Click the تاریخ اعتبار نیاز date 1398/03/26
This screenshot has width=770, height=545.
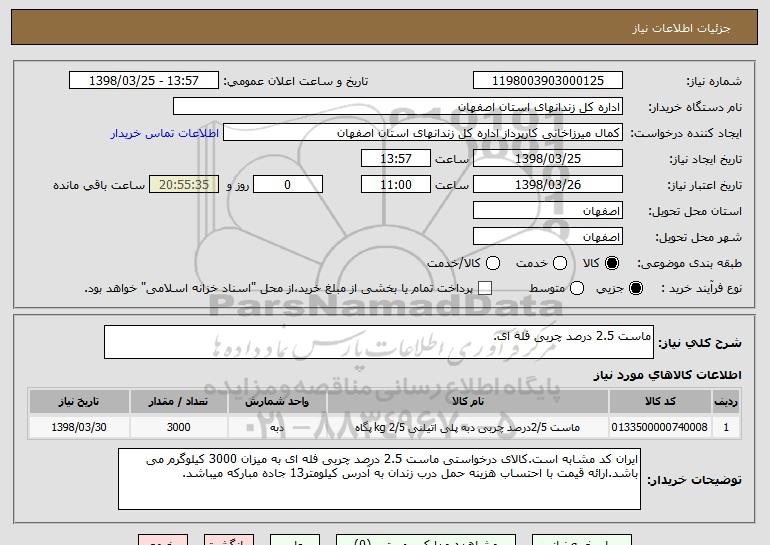pos(548,185)
